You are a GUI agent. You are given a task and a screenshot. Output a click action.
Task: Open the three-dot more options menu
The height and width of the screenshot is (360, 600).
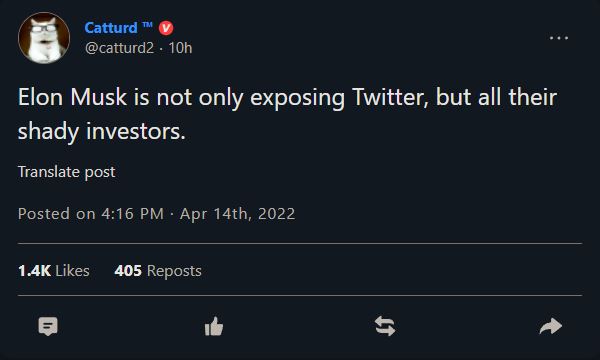point(559,38)
